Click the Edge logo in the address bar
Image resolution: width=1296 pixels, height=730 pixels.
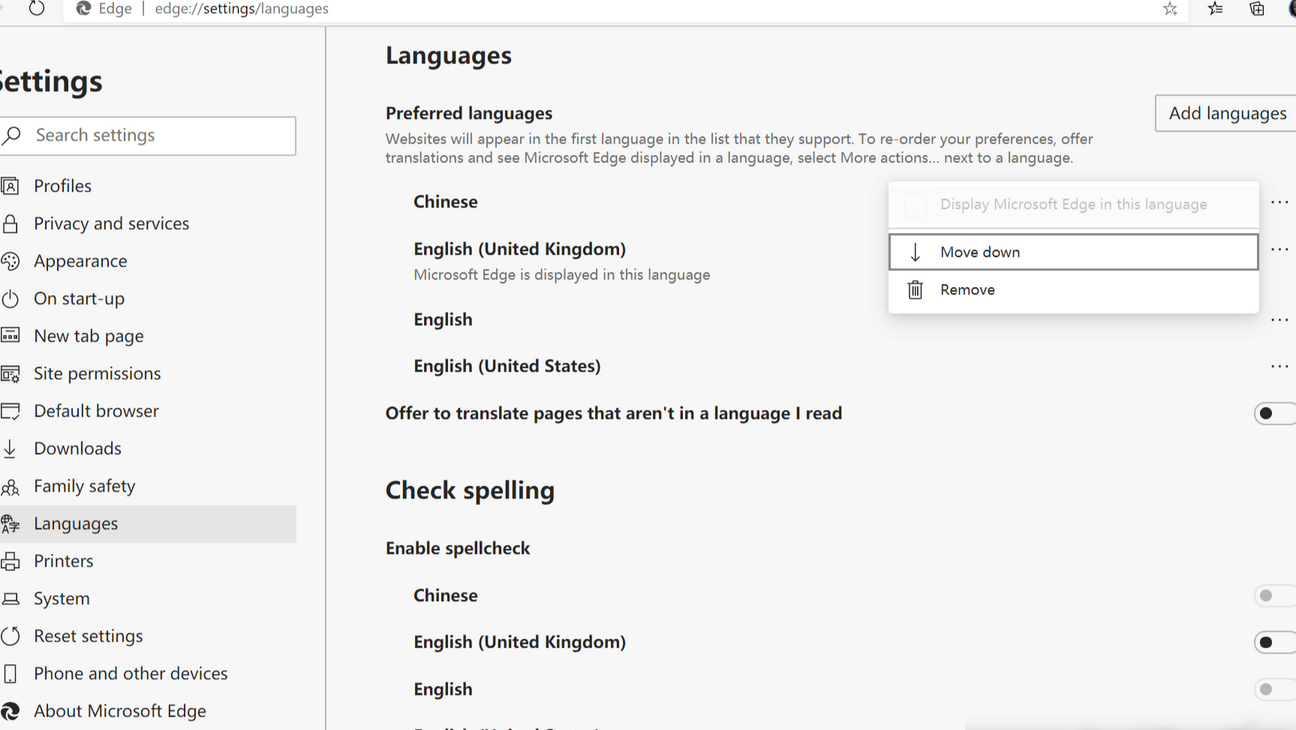point(84,8)
